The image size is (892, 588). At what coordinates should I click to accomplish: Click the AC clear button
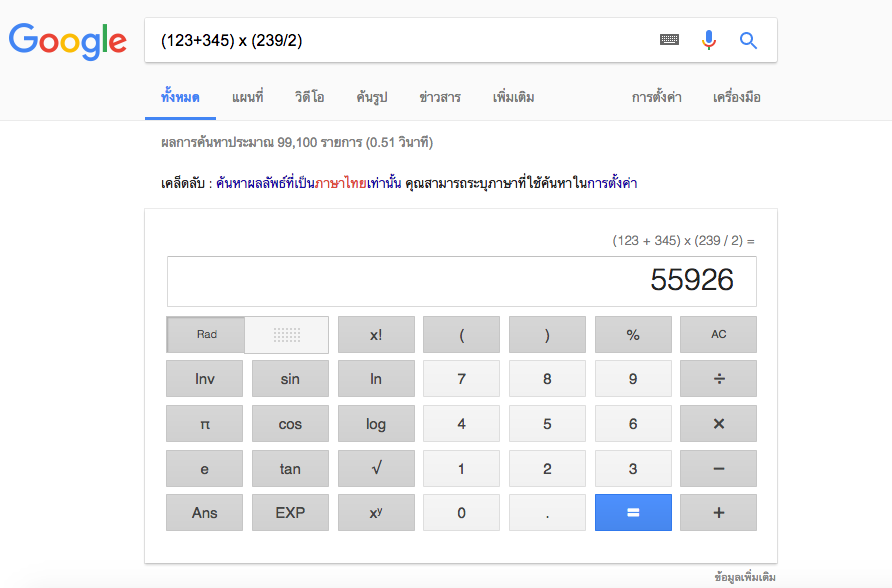718,334
